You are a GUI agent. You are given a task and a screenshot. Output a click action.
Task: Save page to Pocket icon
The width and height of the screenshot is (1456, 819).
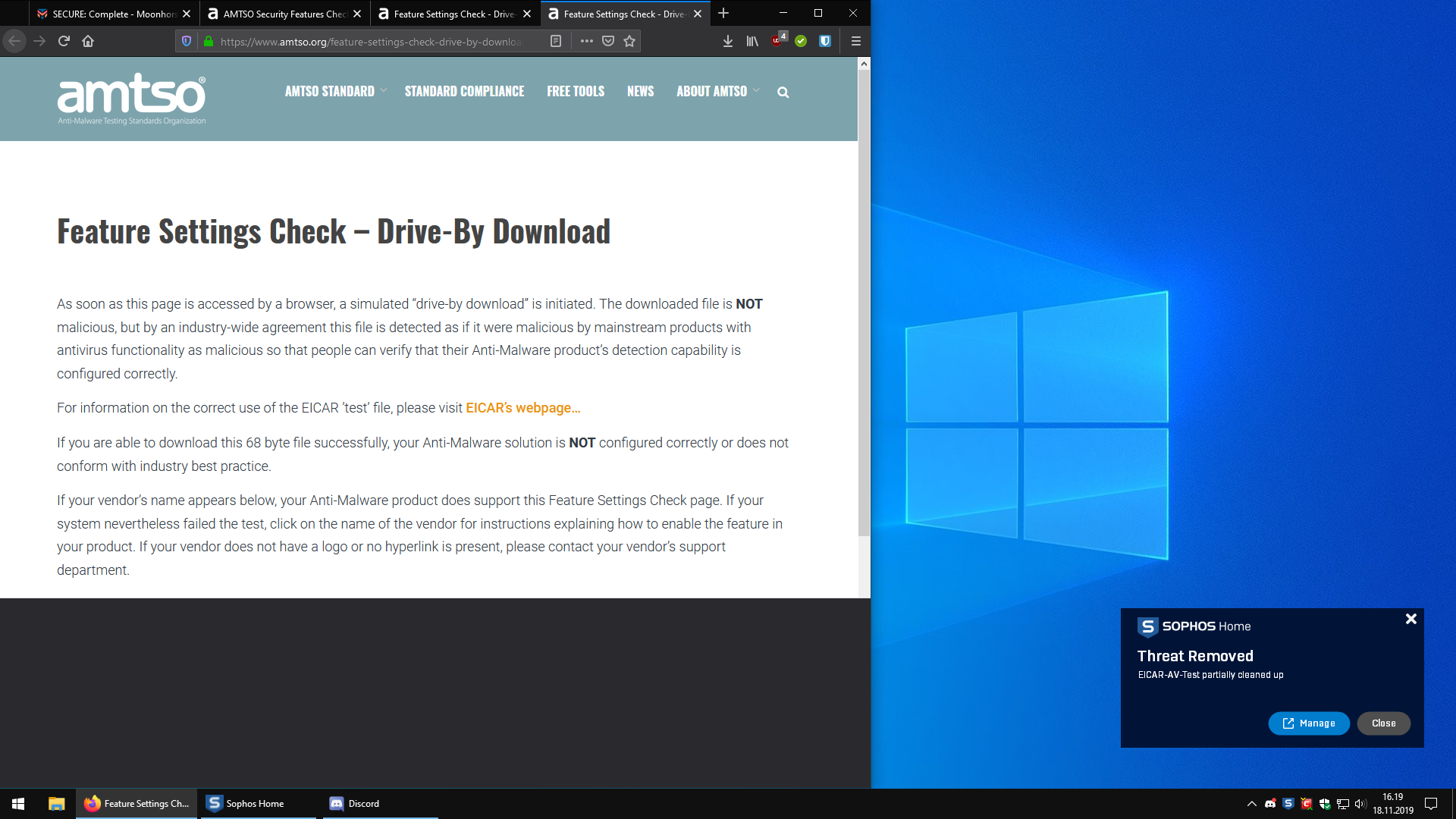point(608,41)
